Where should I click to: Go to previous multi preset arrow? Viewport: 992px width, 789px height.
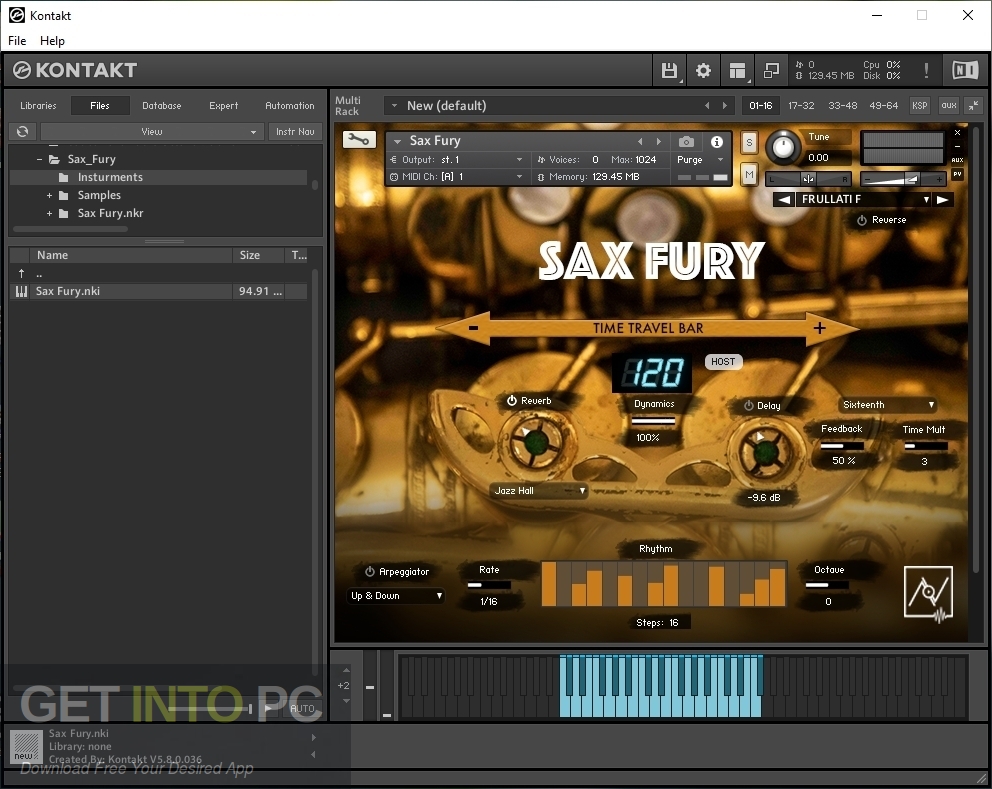coord(707,106)
